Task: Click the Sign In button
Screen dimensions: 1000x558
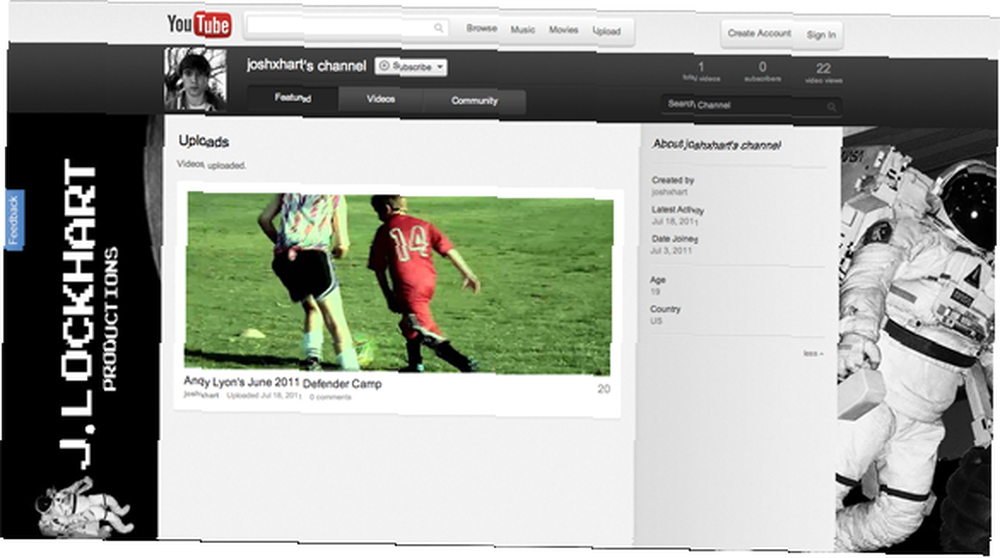Action: coord(821,35)
